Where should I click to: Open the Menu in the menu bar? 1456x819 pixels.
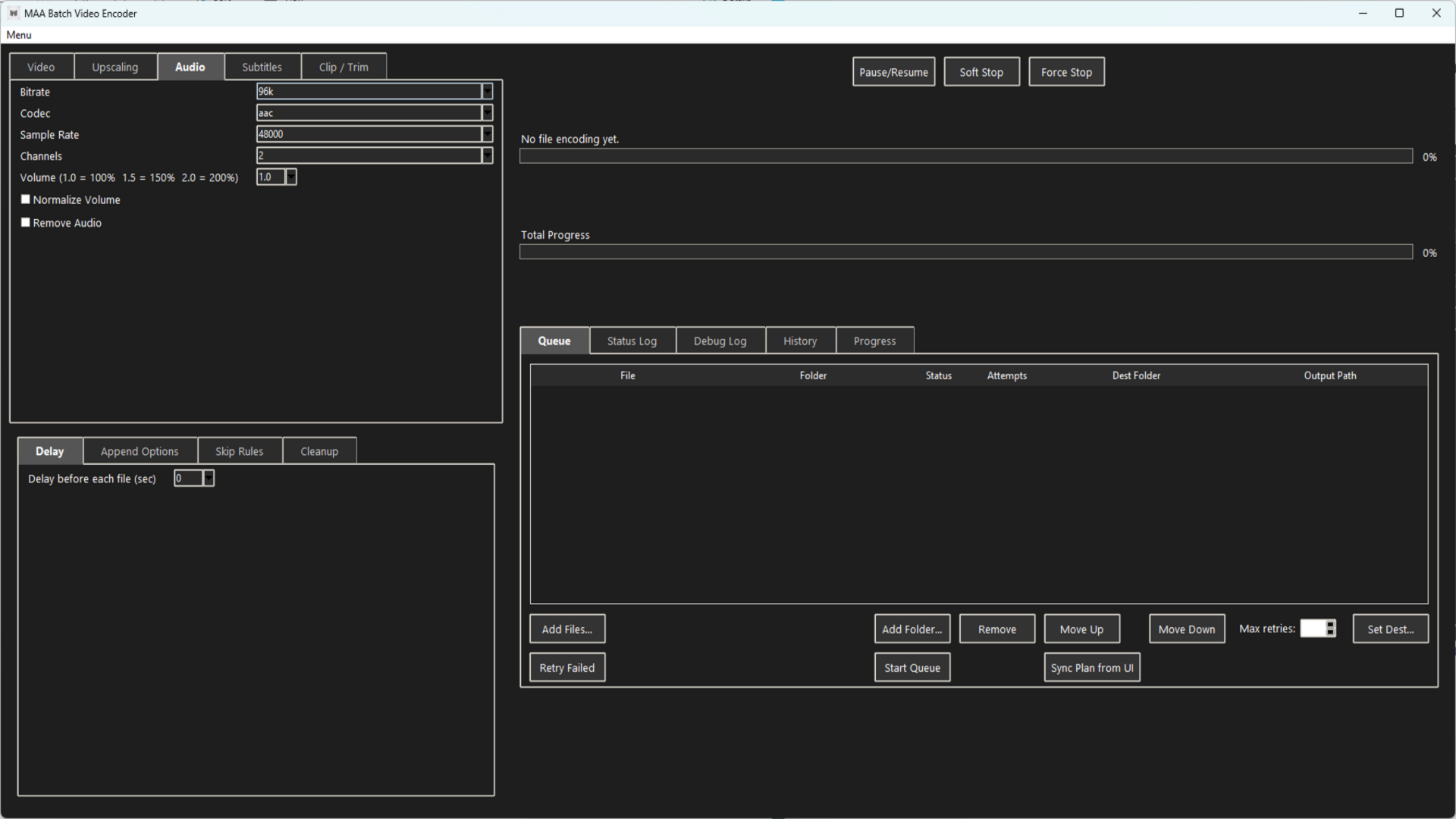[x=18, y=35]
